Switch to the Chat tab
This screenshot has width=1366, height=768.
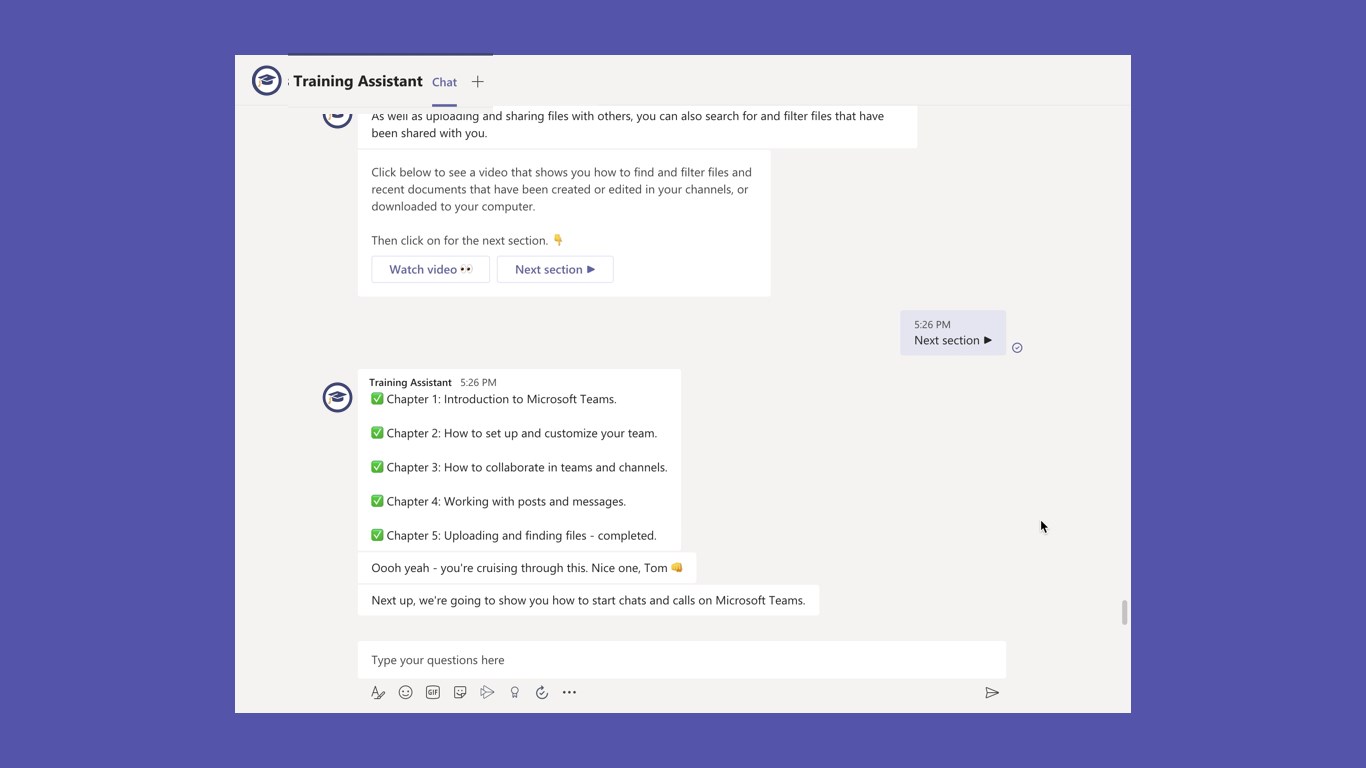point(444,82)
